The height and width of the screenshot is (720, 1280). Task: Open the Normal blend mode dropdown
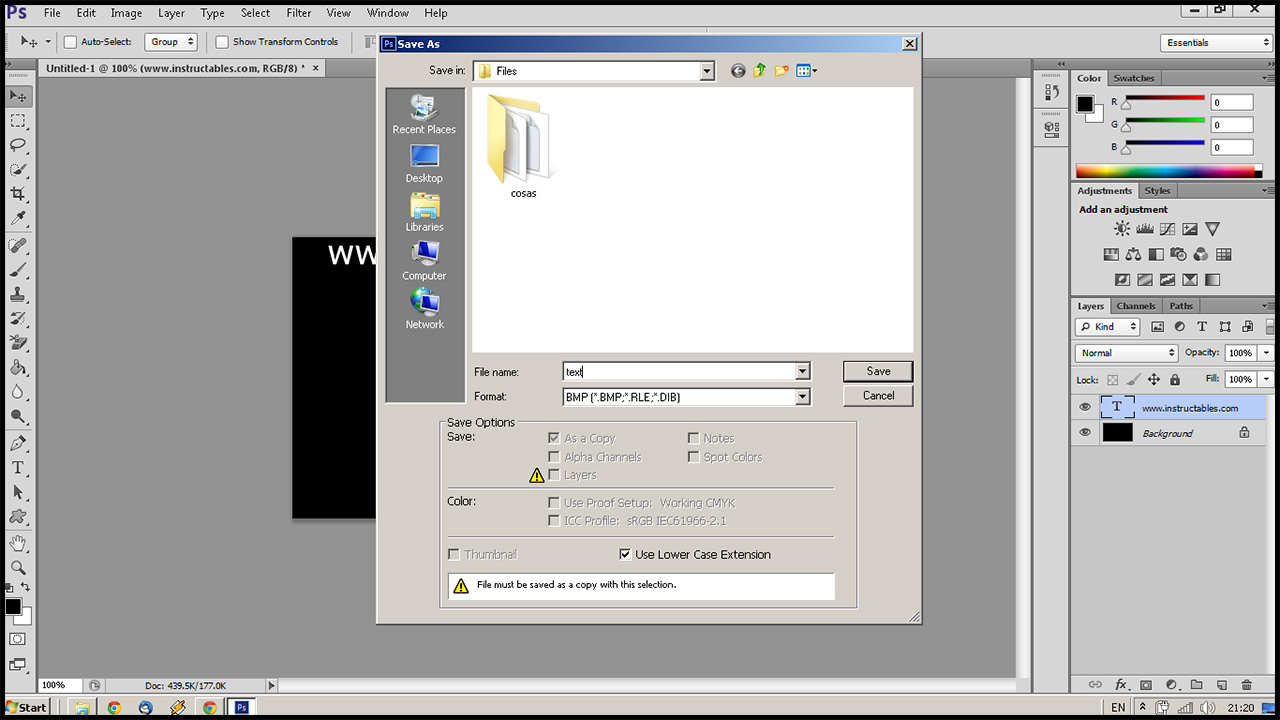tap(1127, 353)
